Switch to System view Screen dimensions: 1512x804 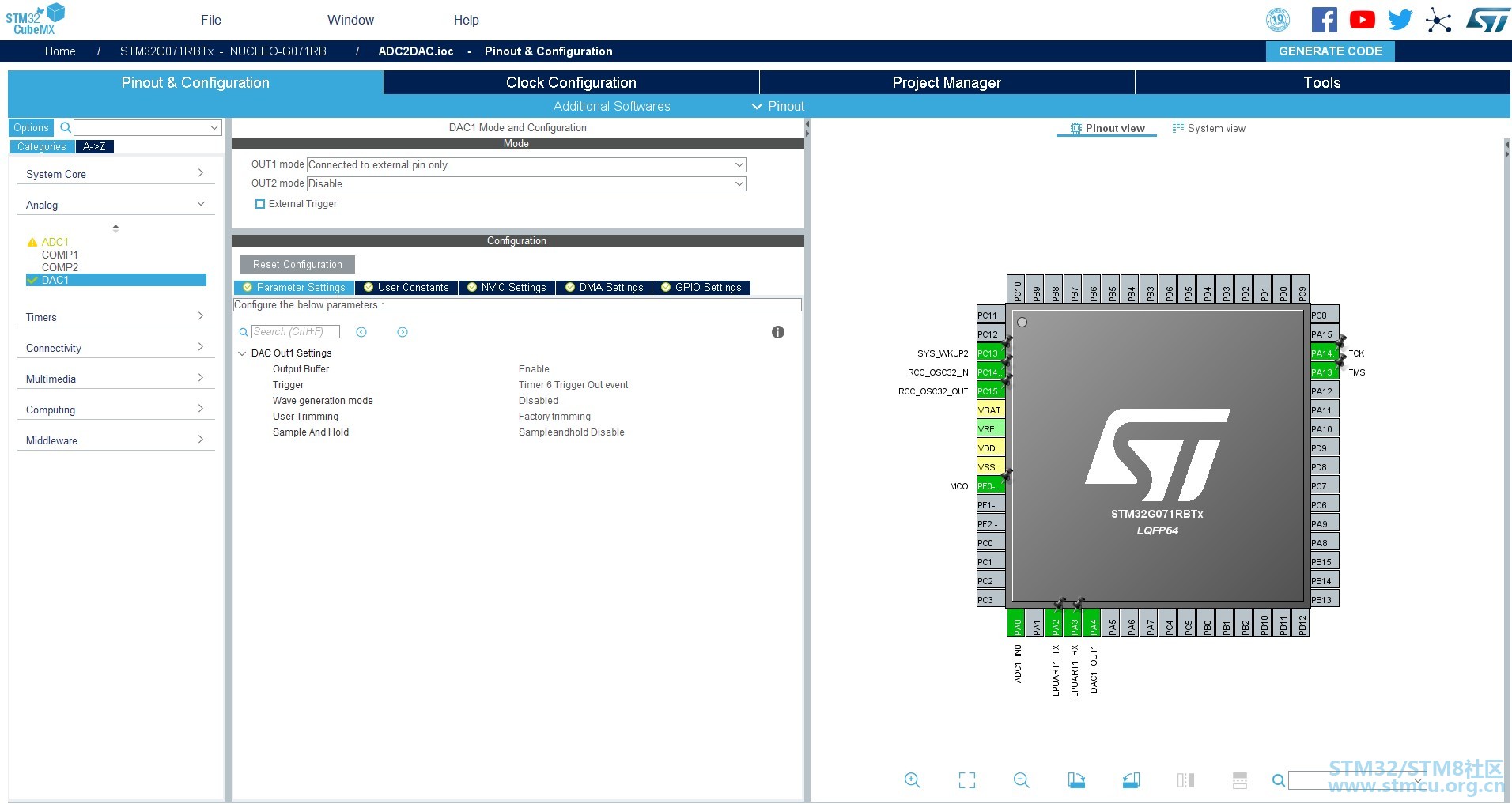pyautogui.click(x=1208, y=128)
